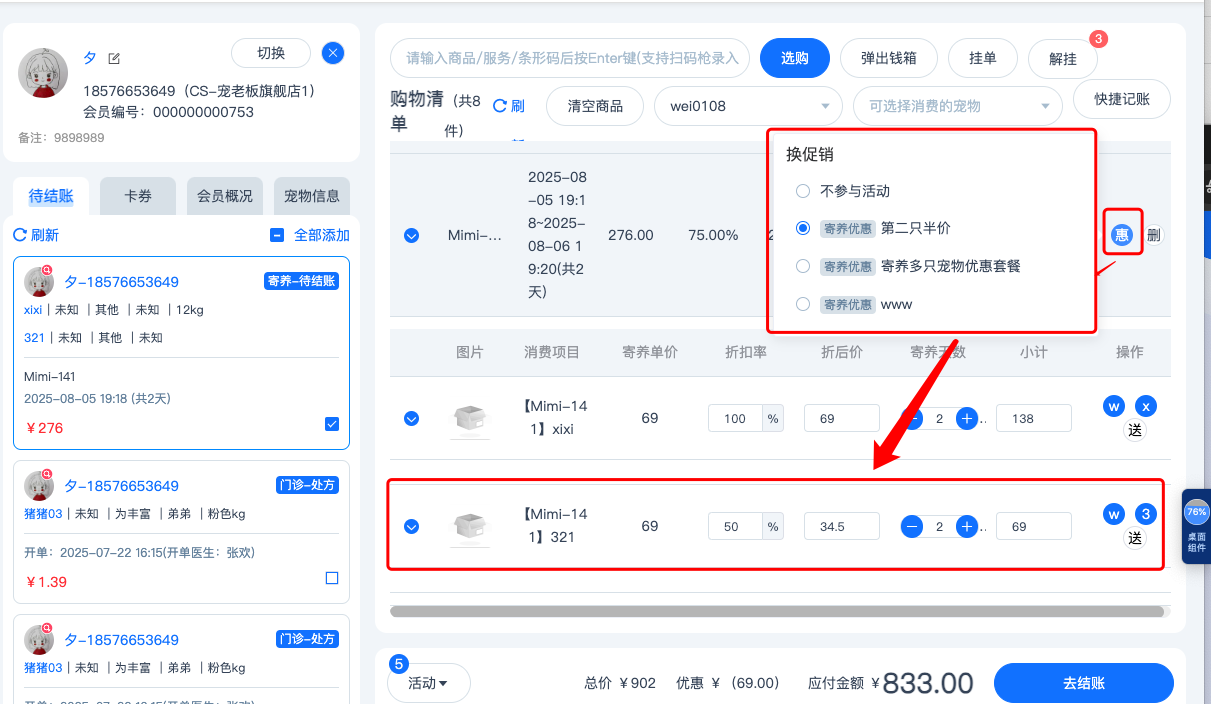Click the 桌面组件 76% side widget
The width and height of the screenshot is (1211, 704).
pyautogui.click(x=1196, y=526)
